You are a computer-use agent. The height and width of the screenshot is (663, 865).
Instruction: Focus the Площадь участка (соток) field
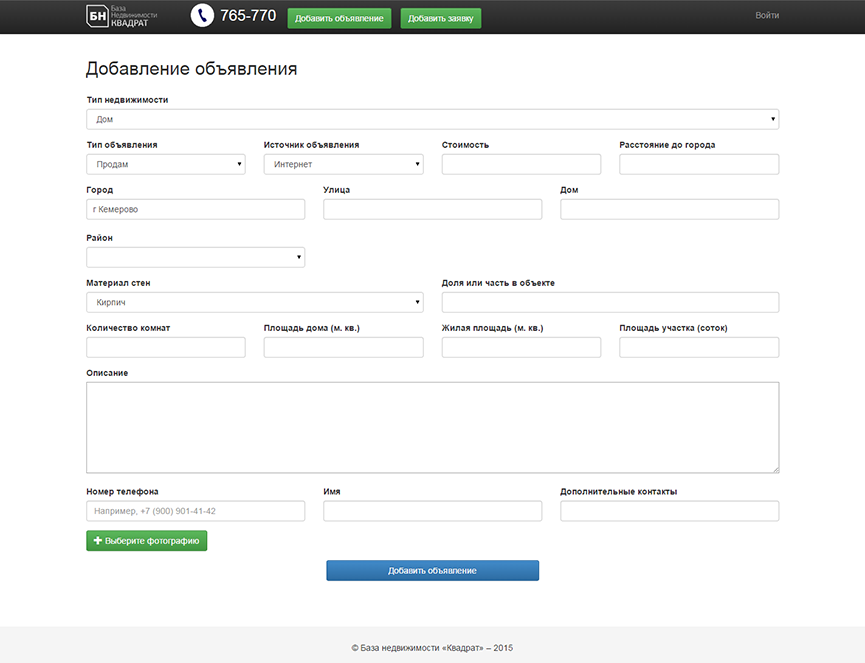[x=699, y=347]
